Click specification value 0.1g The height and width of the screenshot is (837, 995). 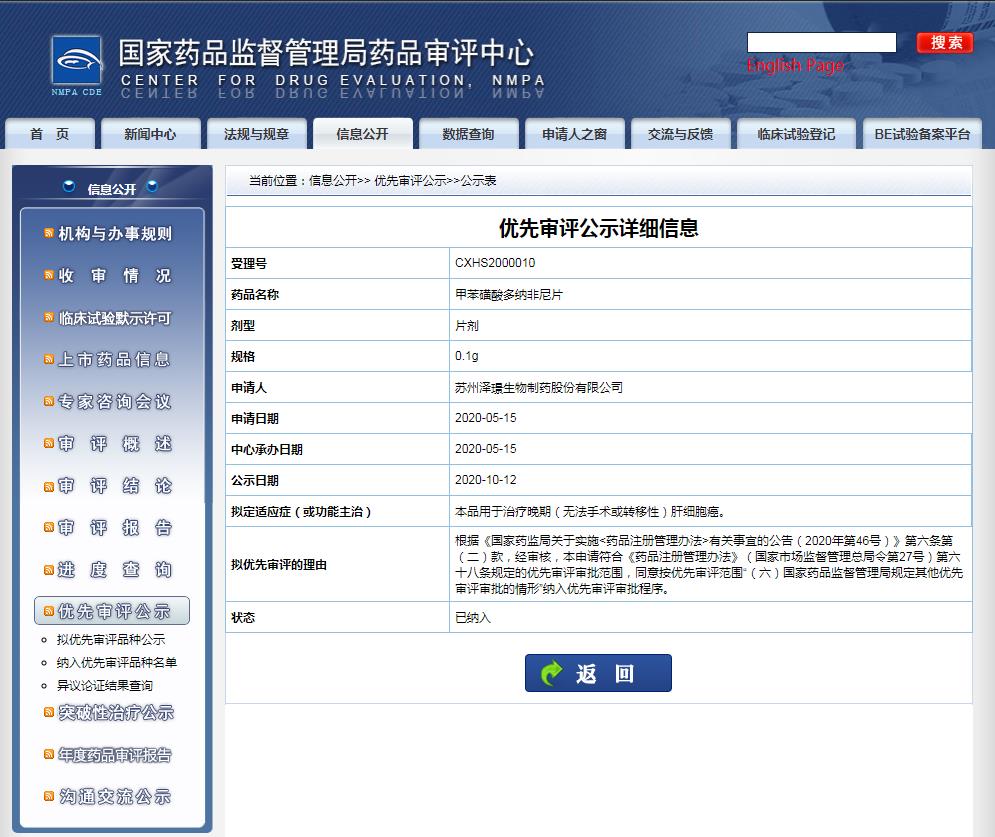(466, 356)
